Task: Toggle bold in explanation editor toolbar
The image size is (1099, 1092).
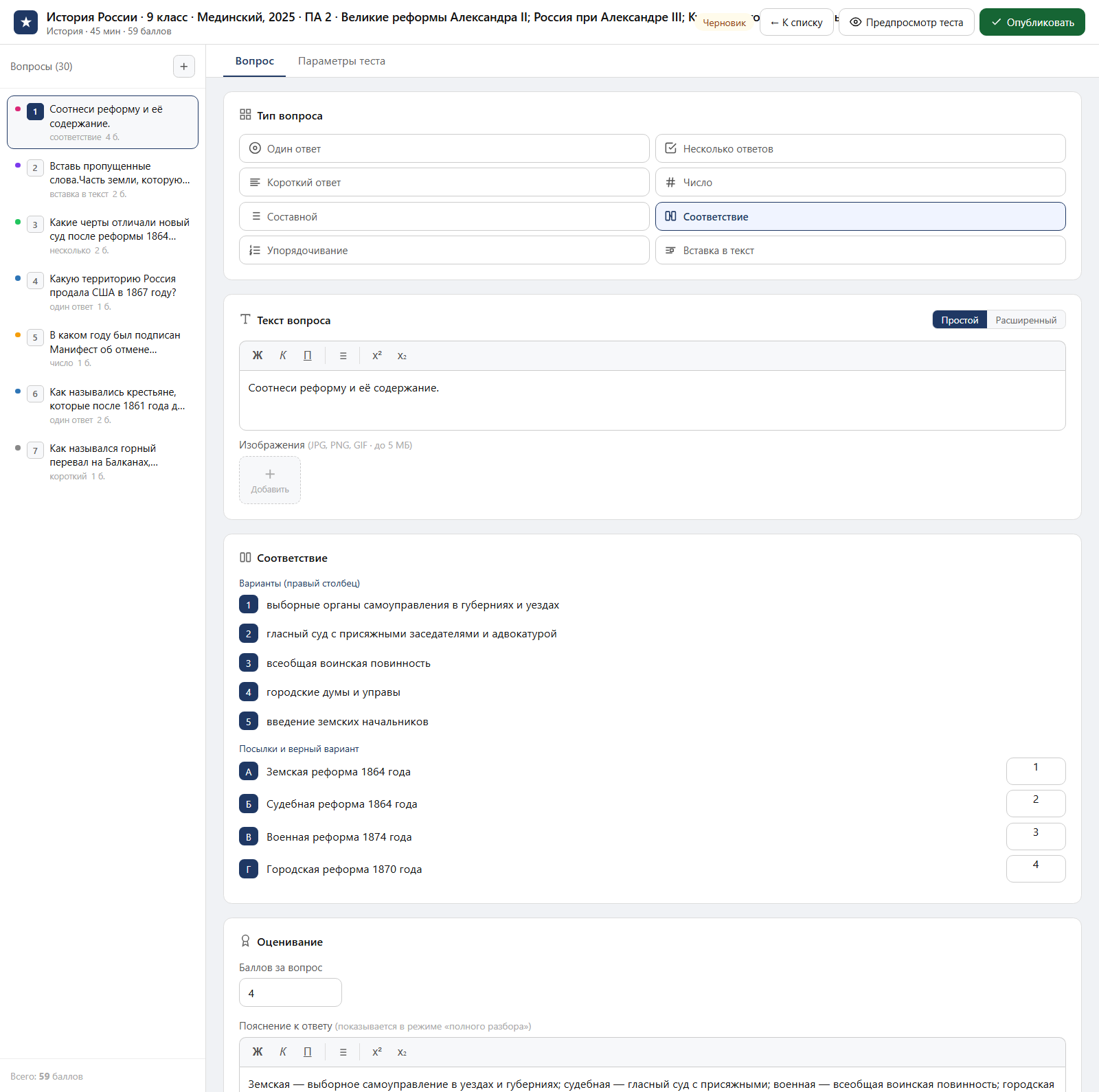Action: (258, 1052)
